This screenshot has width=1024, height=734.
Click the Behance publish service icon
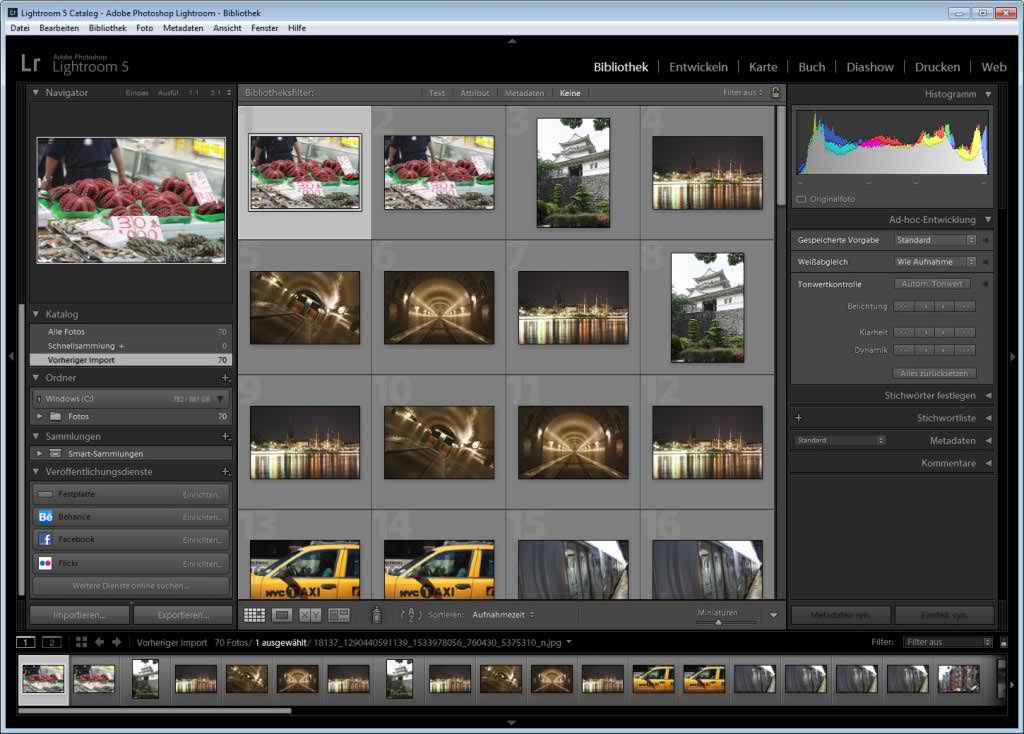point(45,517)
